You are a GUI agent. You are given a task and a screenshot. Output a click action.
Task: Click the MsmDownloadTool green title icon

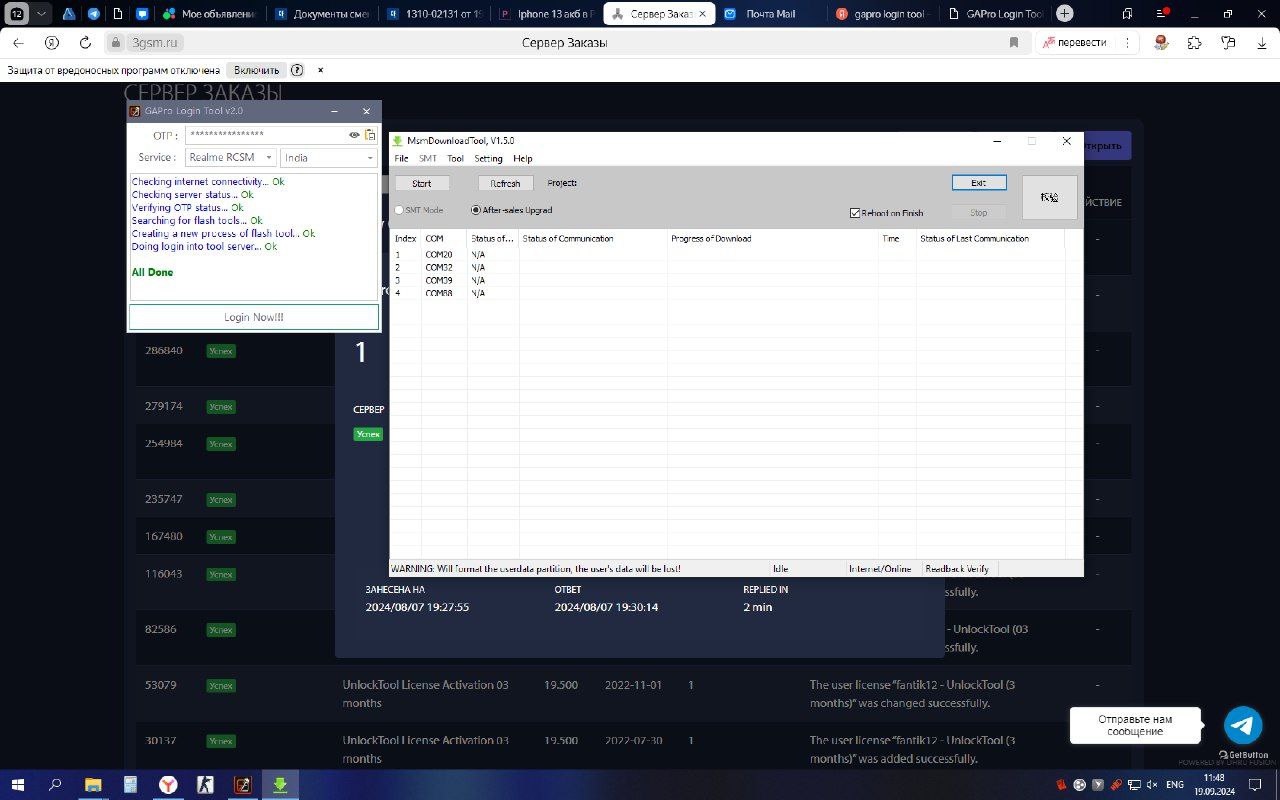(397, 141)
